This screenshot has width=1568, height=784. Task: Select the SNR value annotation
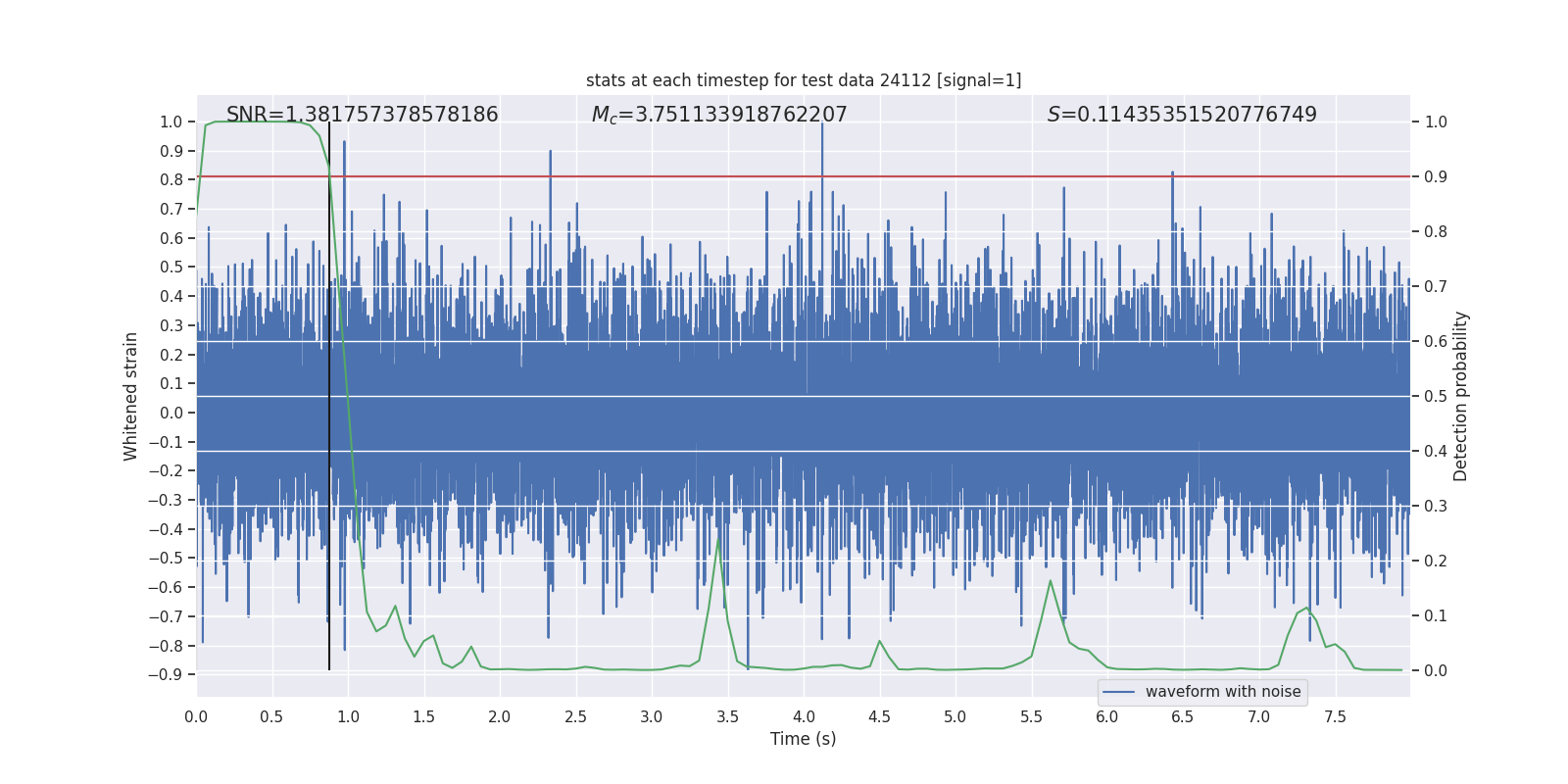(x=362, y=115)
